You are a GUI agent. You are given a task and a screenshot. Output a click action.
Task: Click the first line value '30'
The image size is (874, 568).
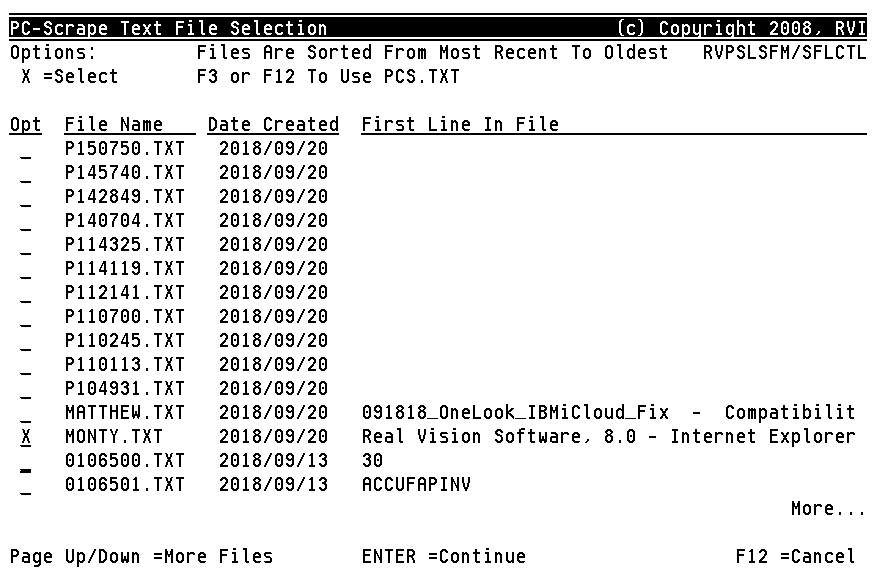(x=372, y=460)
